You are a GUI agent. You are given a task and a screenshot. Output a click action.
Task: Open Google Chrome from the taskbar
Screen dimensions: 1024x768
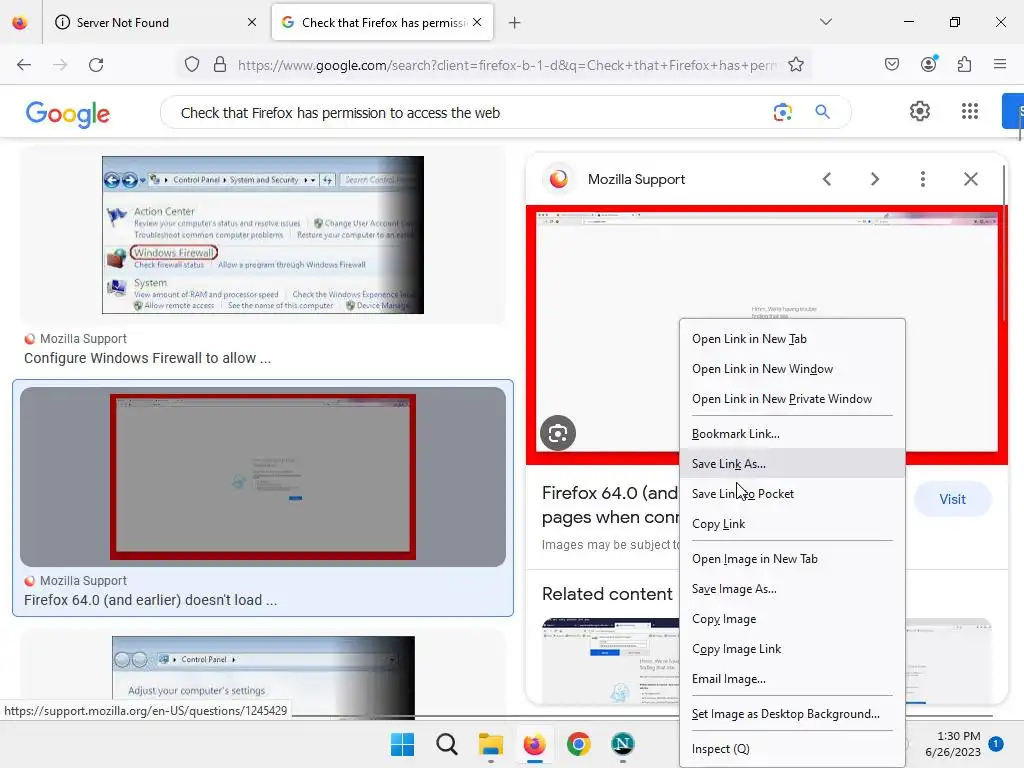(x=579, y=744)
